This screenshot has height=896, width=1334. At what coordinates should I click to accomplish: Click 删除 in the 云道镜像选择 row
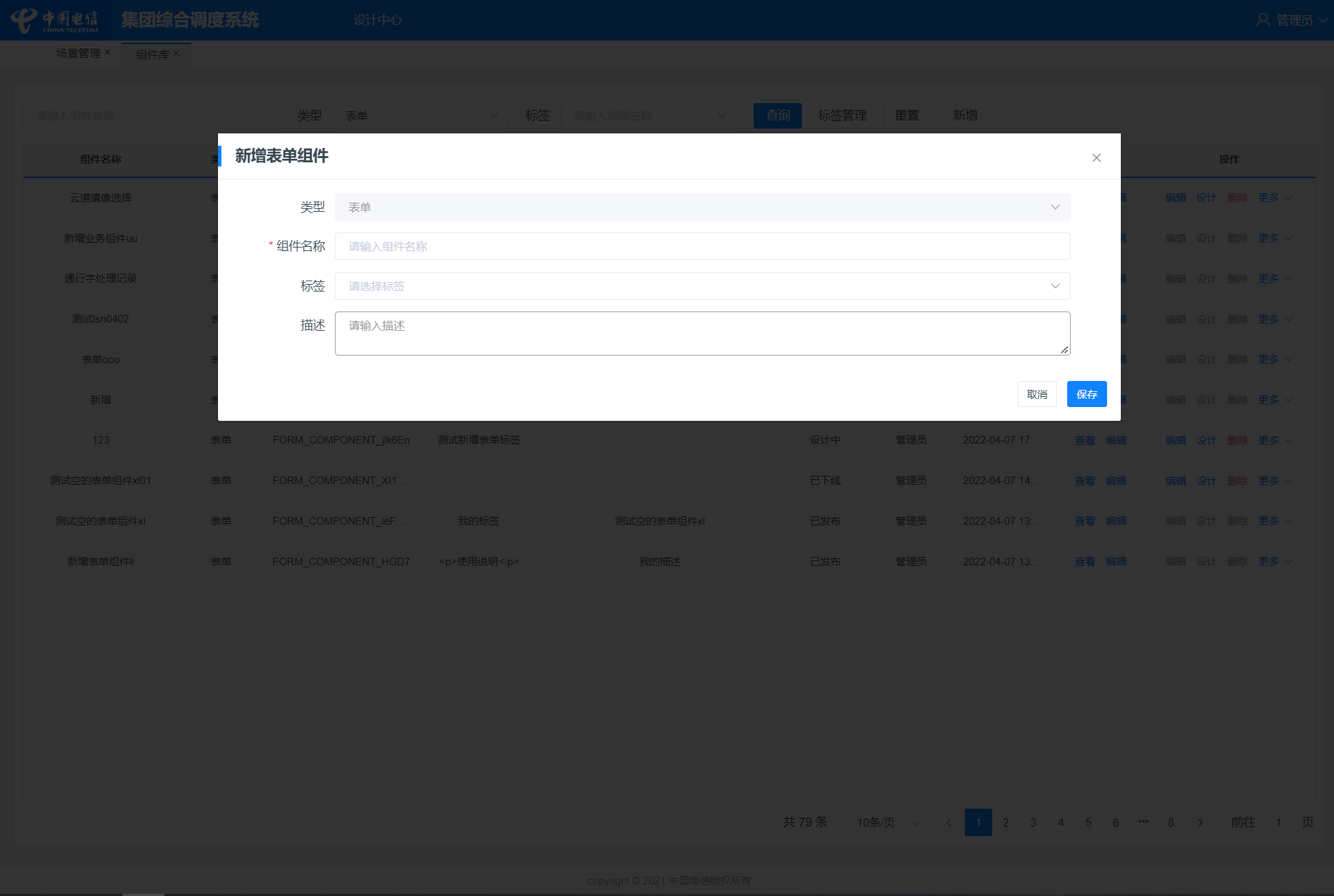click(x=1237, y=197)
